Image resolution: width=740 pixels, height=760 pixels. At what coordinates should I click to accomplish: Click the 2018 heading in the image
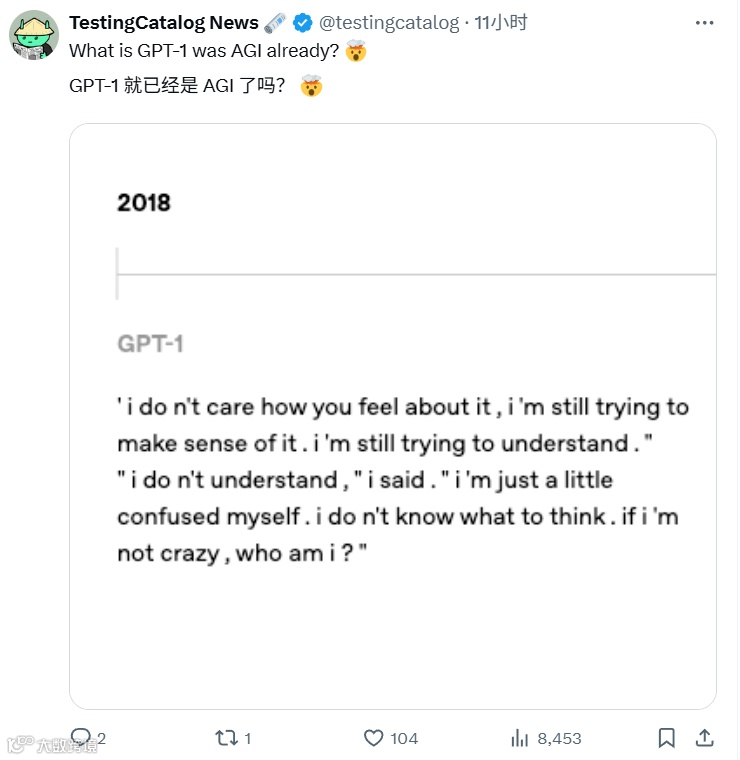tap(144, 203)
